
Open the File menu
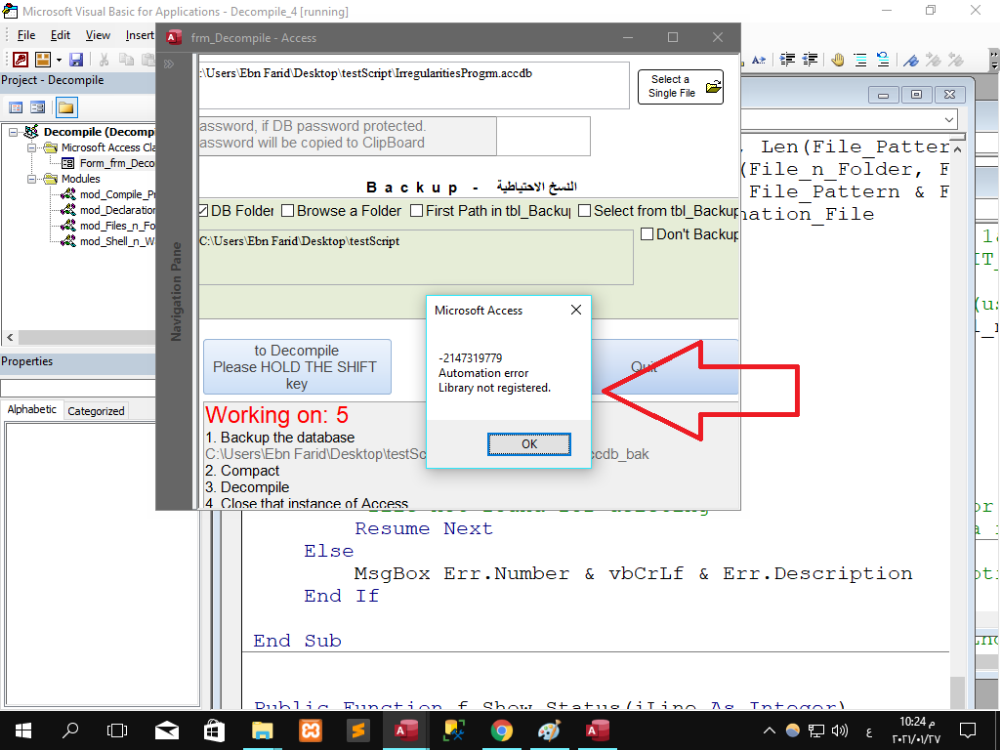point(26,35)
